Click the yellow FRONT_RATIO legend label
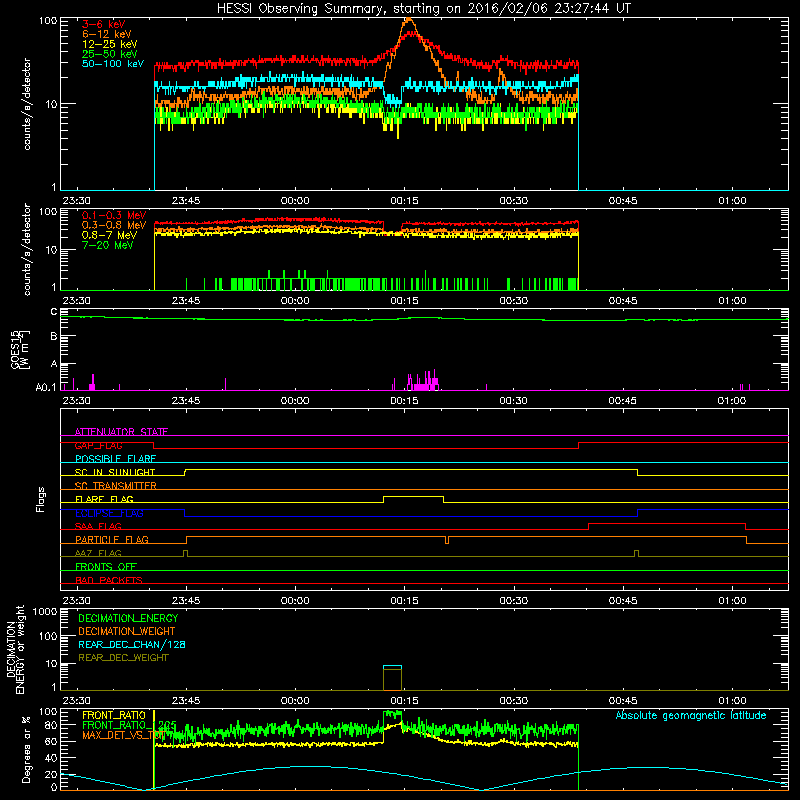 click(x=114, y=715)
